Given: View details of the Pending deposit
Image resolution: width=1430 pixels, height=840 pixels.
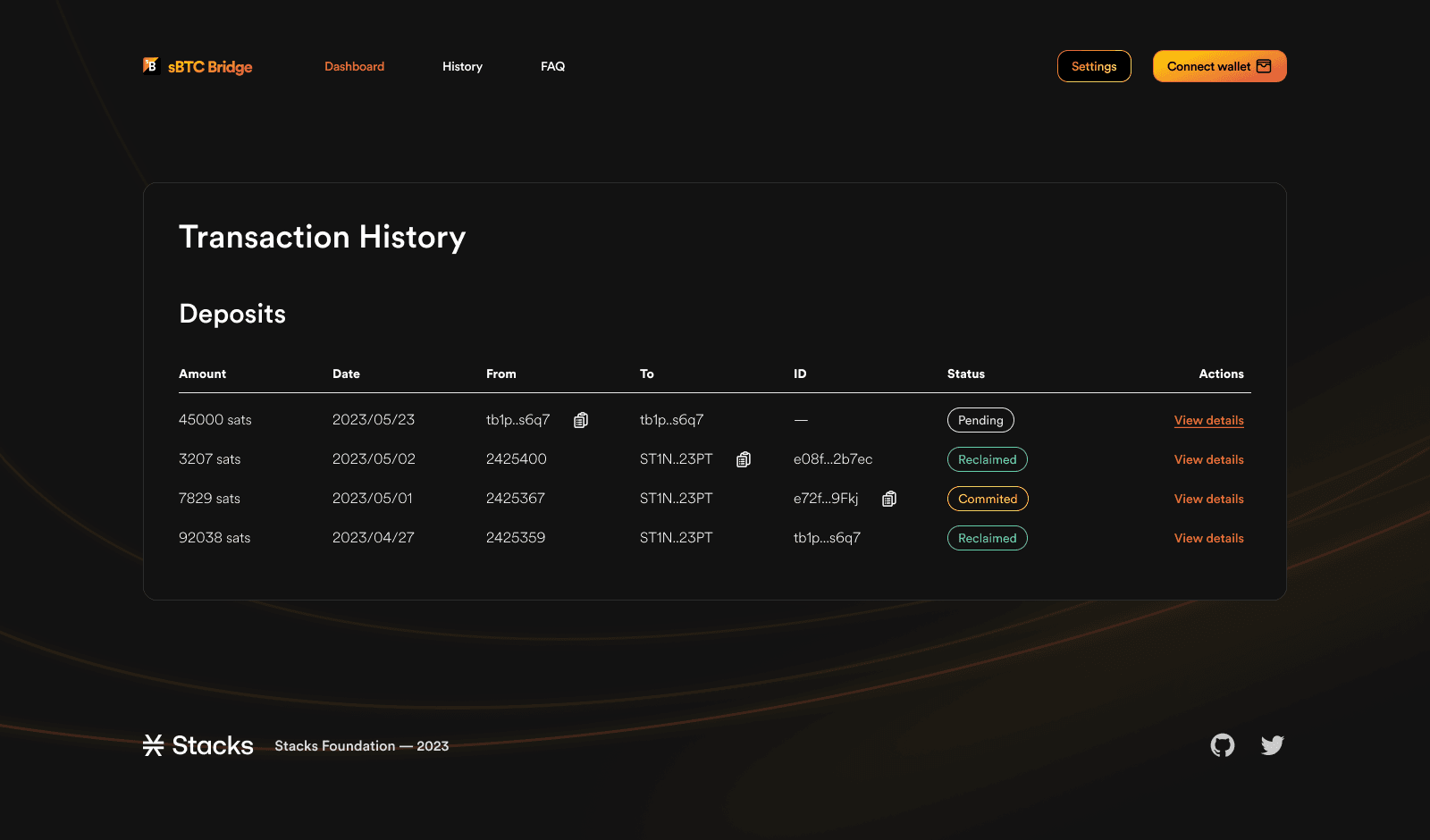Looking at the screenshot, I should tap(1208, 420).
